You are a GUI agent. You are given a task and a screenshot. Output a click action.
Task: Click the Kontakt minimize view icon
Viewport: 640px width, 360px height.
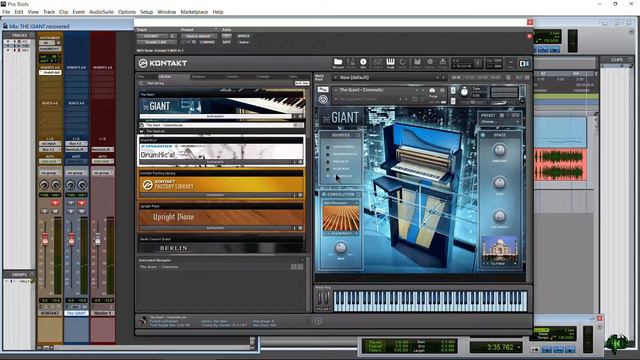(510, 63)
